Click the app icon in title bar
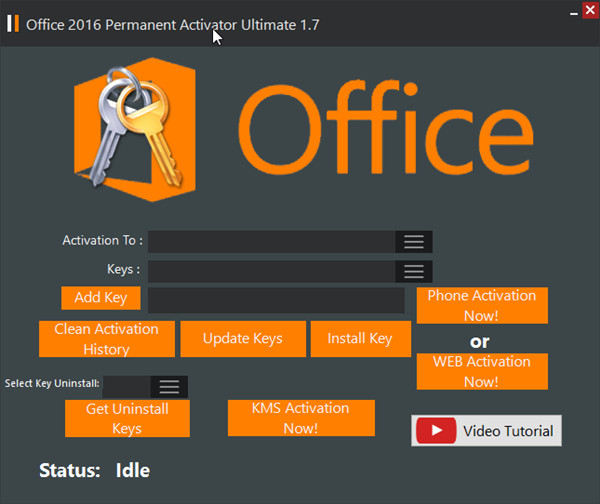The width and height of the screenshot is (600, 504). (x=13, y=23)
